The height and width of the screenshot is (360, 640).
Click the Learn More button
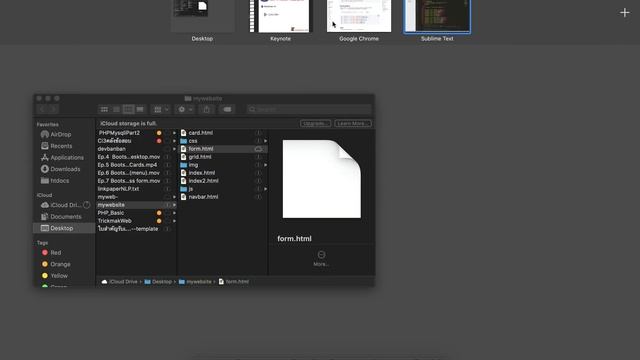pos(353,123)
